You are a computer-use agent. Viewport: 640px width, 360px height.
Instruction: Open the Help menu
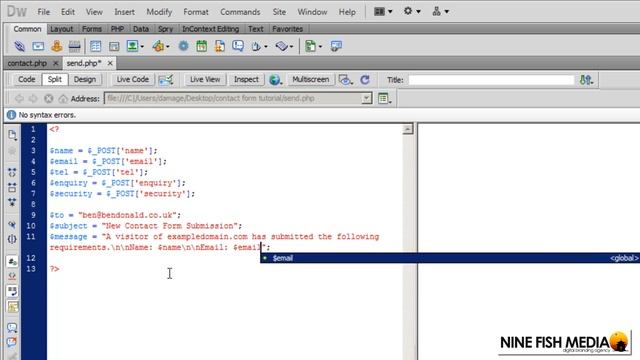click(347, 12)
